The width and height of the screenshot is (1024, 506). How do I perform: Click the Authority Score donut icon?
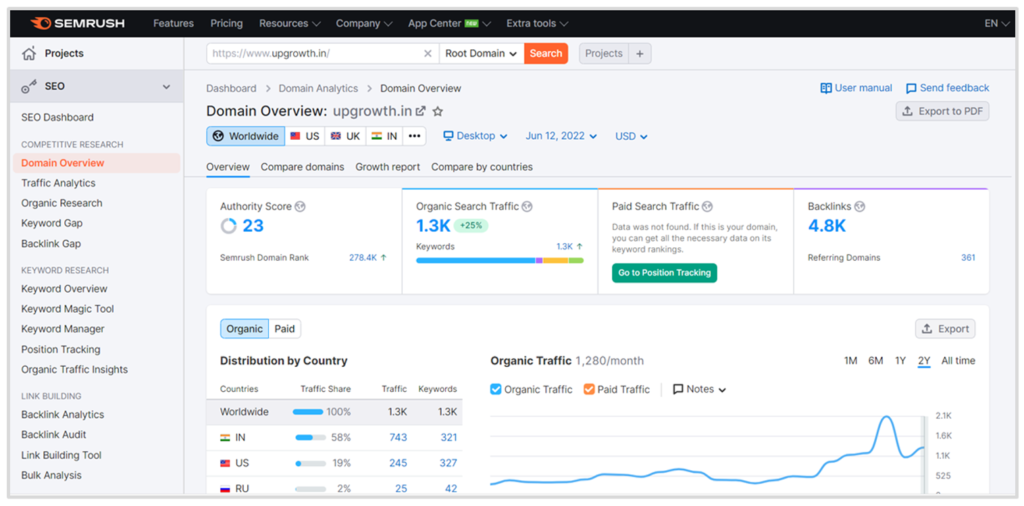229,226
